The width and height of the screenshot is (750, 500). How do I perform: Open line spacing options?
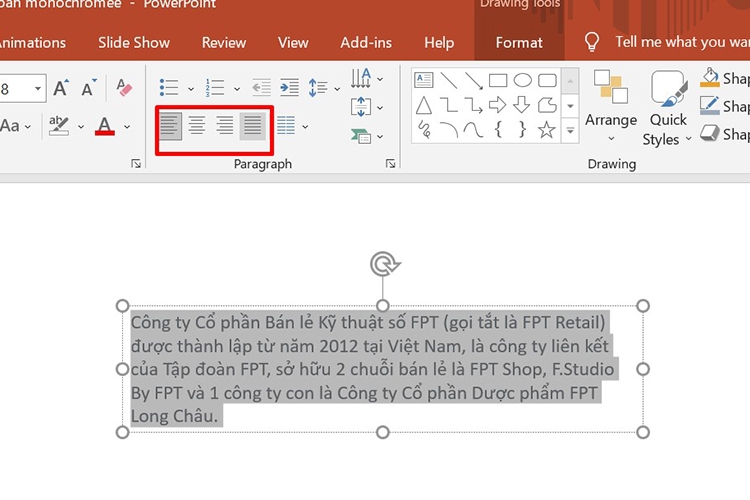point(324,88)
